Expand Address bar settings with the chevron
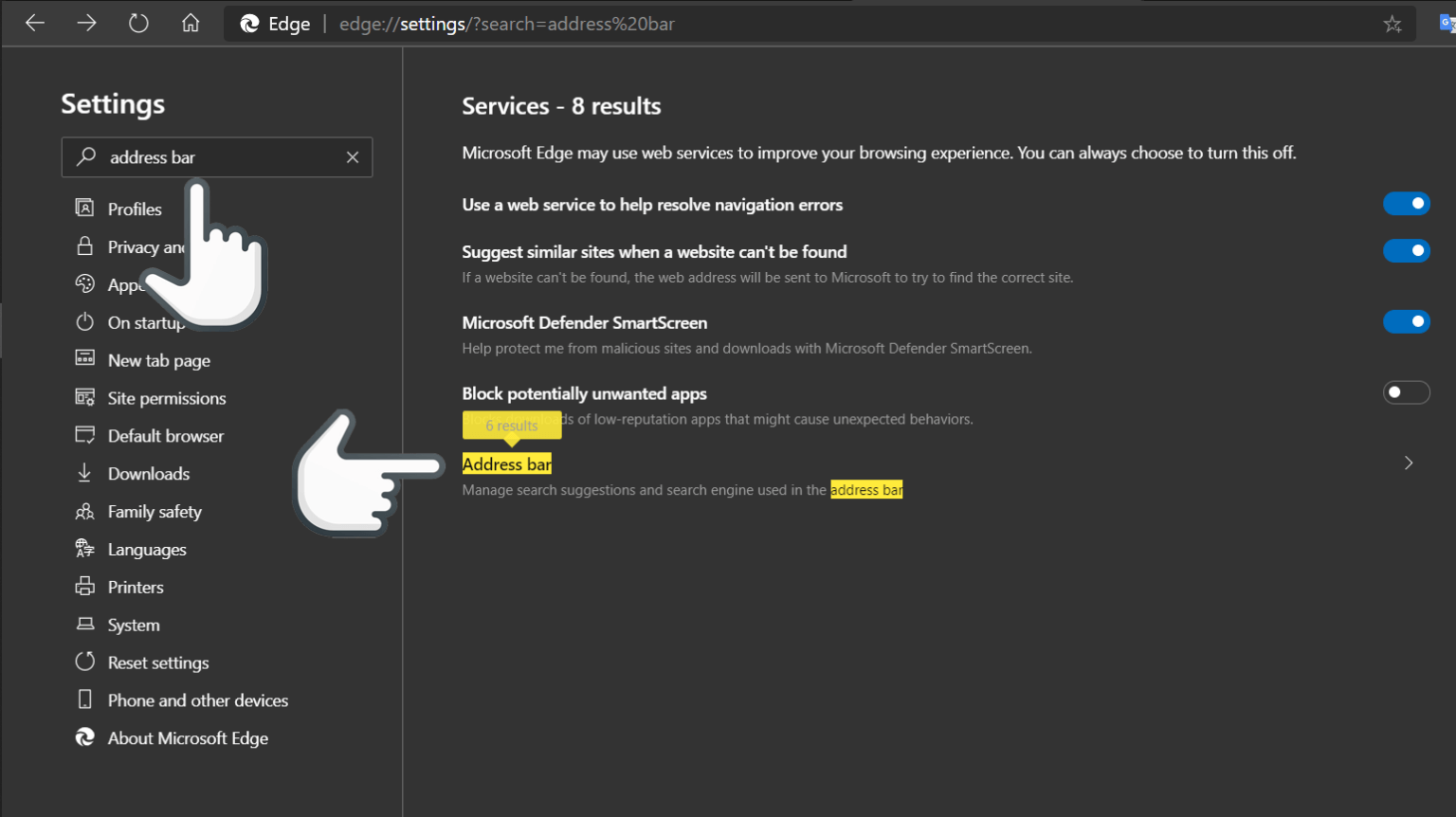1456x817 pixels. [x=1409, y=463]
